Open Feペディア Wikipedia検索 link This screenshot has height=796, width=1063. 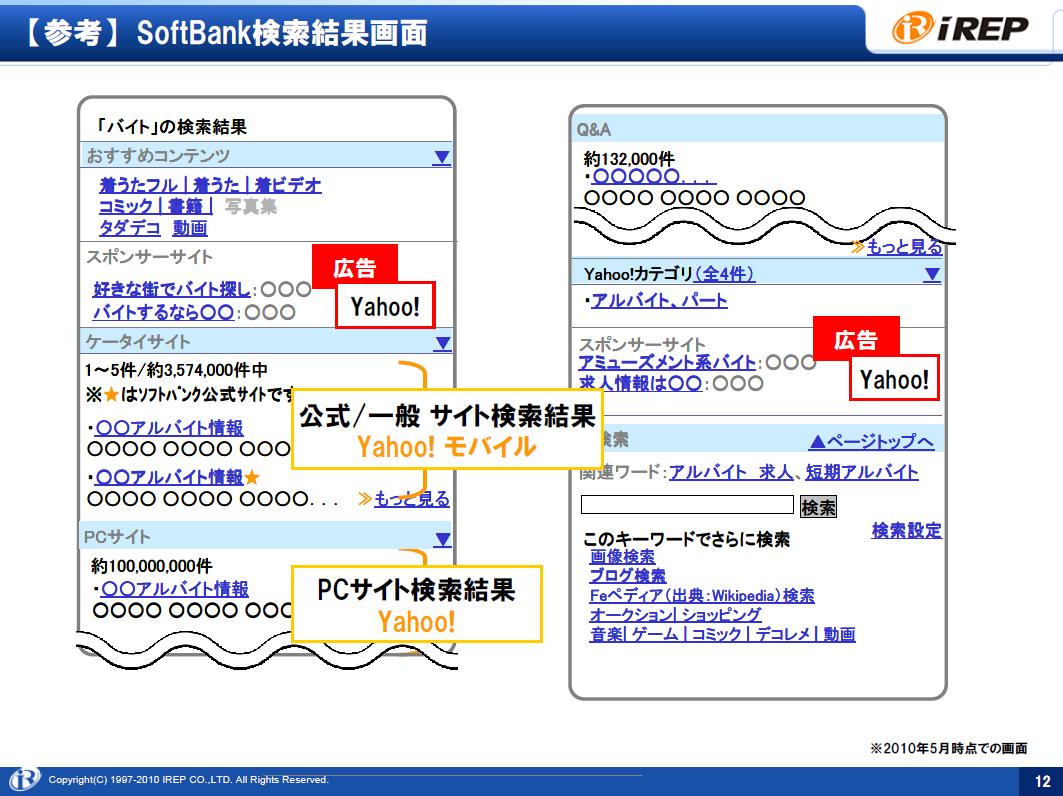pos(702,596)
